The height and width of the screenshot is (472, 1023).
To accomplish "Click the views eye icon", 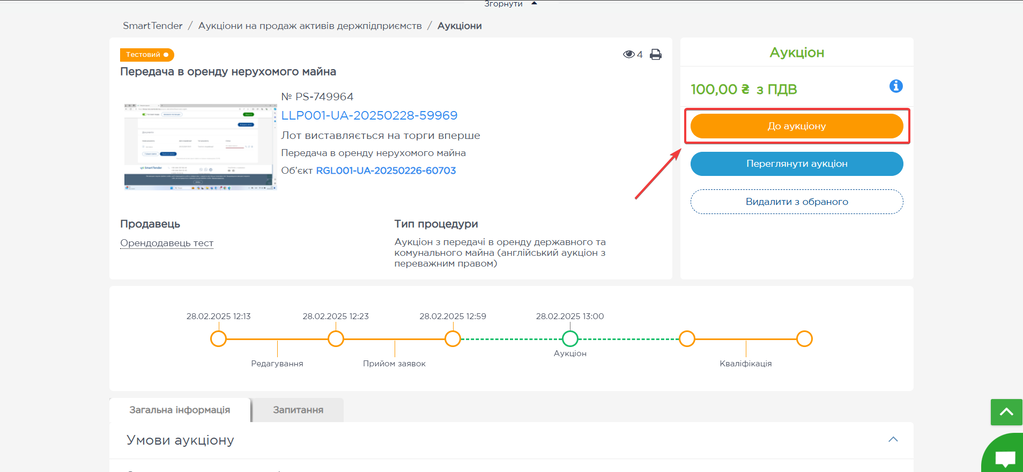I will (629, 55).
